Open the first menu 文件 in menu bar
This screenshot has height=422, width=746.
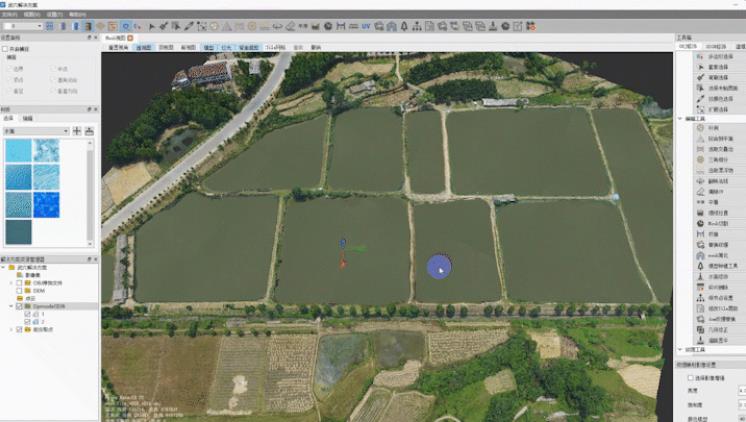pos(10,15)
